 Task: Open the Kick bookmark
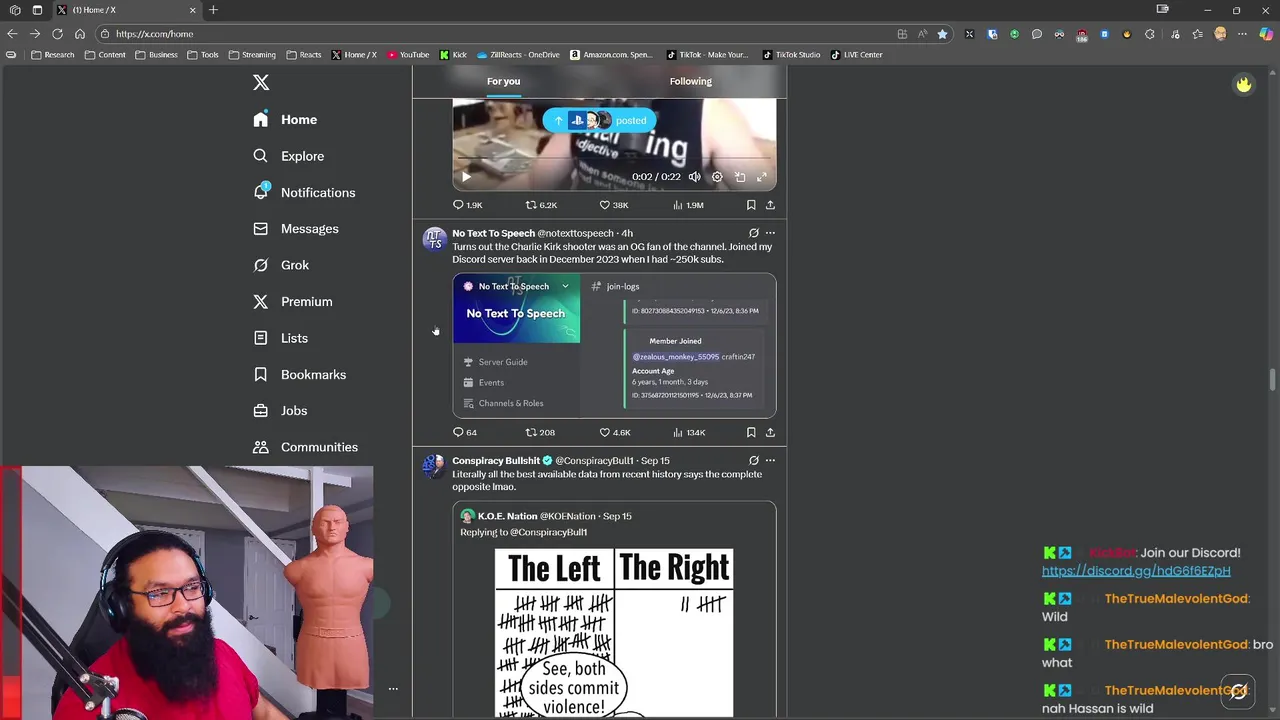(x=453, y=55)
